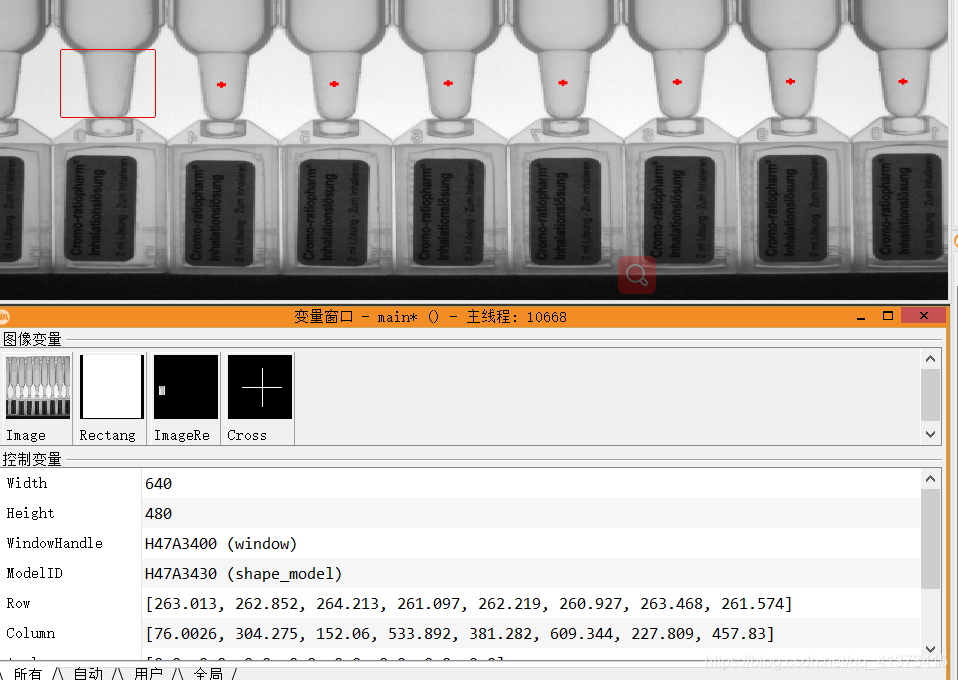Click the image variables scrollbar thumb
Viewport: 958px width, 680px height.
click(930, 395)
